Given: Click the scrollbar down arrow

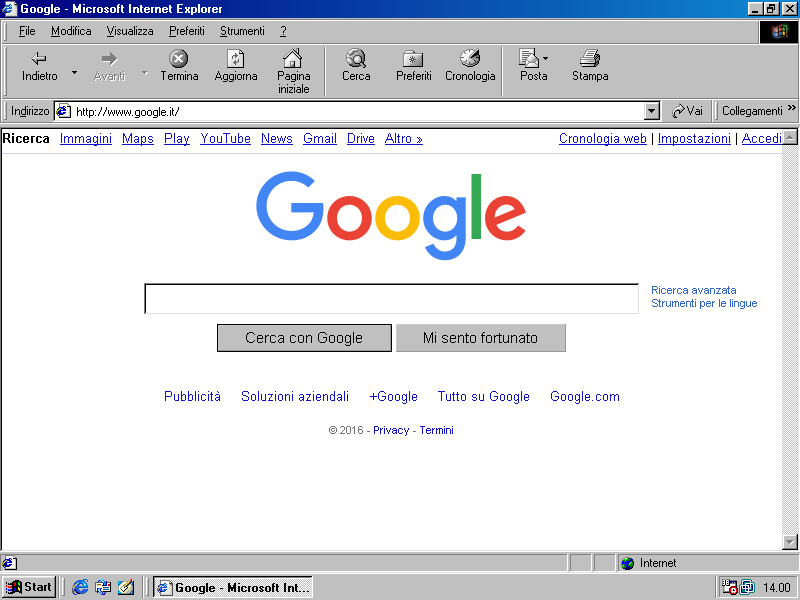Looking at the screenshot, I should pyautogui.click(x=790, y=542).
